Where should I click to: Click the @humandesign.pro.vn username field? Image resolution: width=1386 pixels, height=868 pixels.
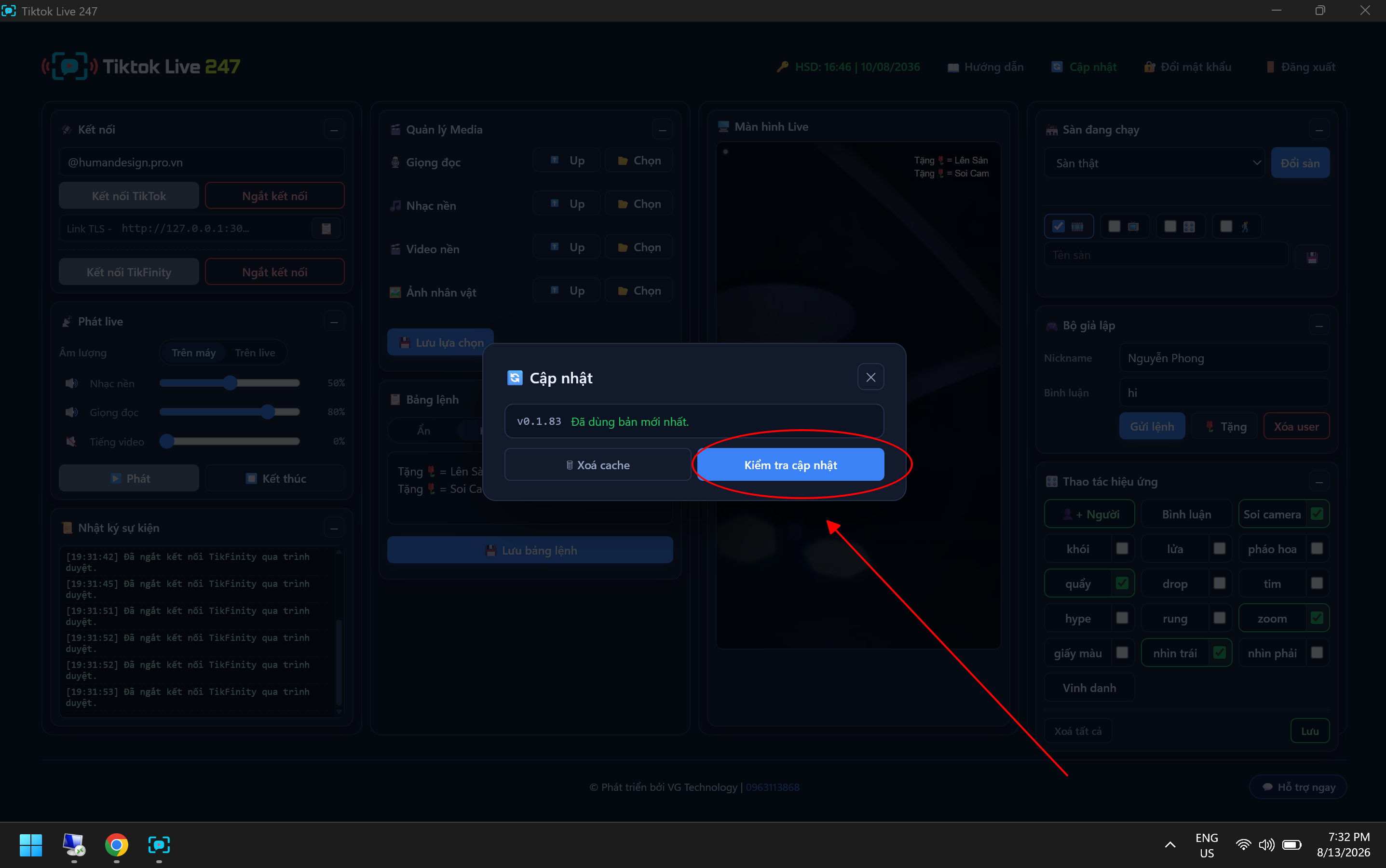(202, 163)
